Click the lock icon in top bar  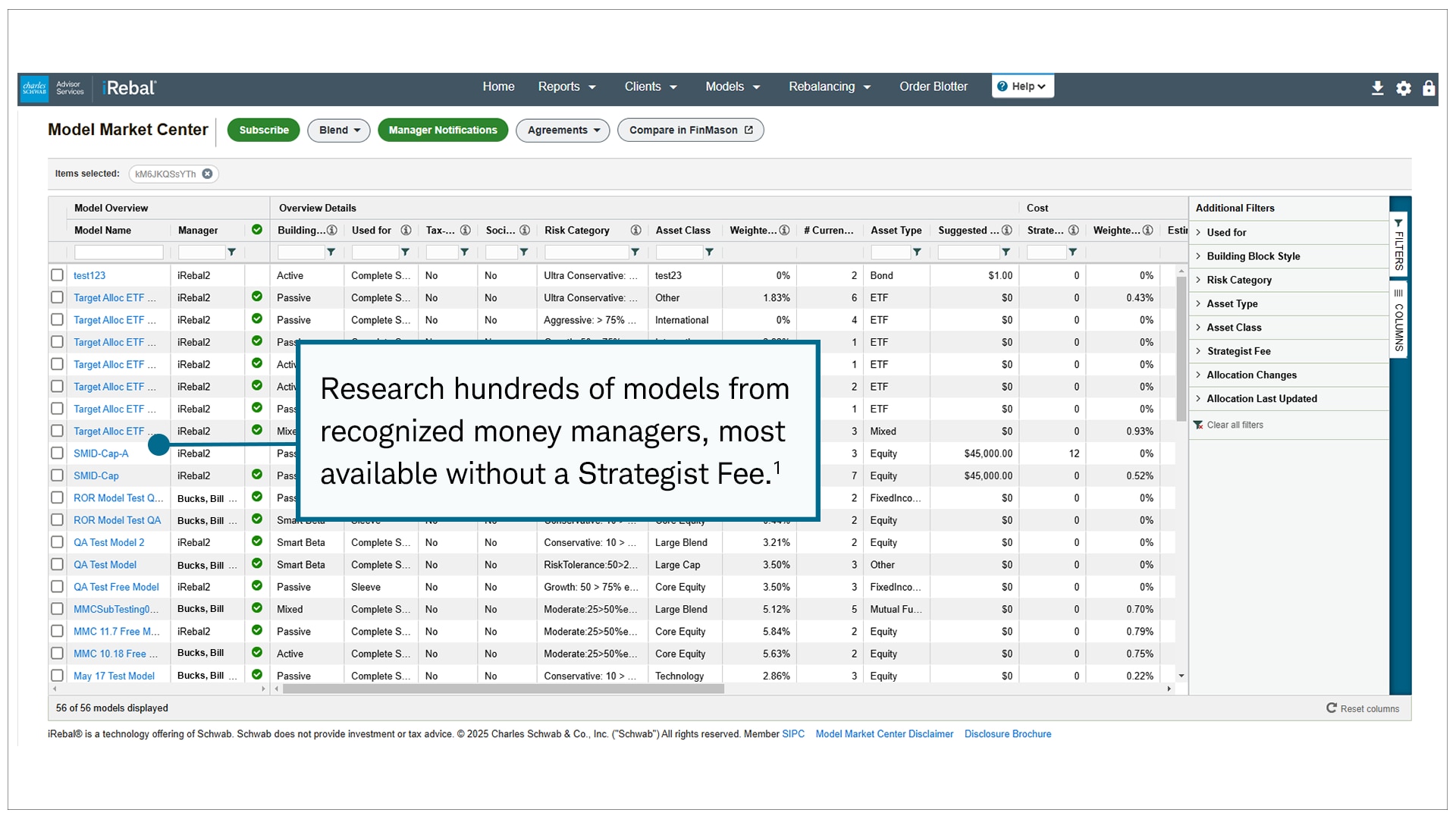coord(1429,88)
